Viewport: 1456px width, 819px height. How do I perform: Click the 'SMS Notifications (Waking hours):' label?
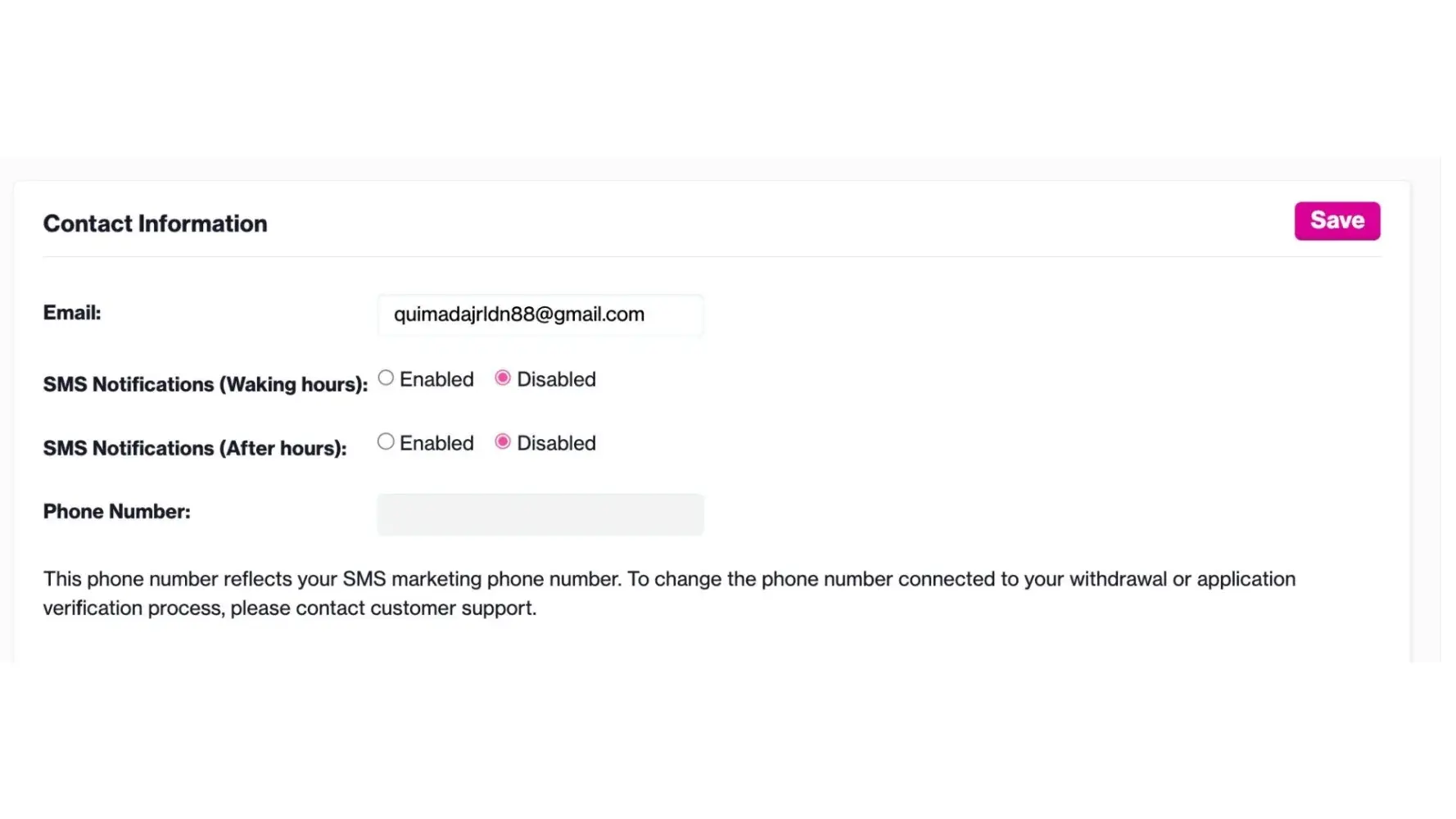(x=205, y=385)
